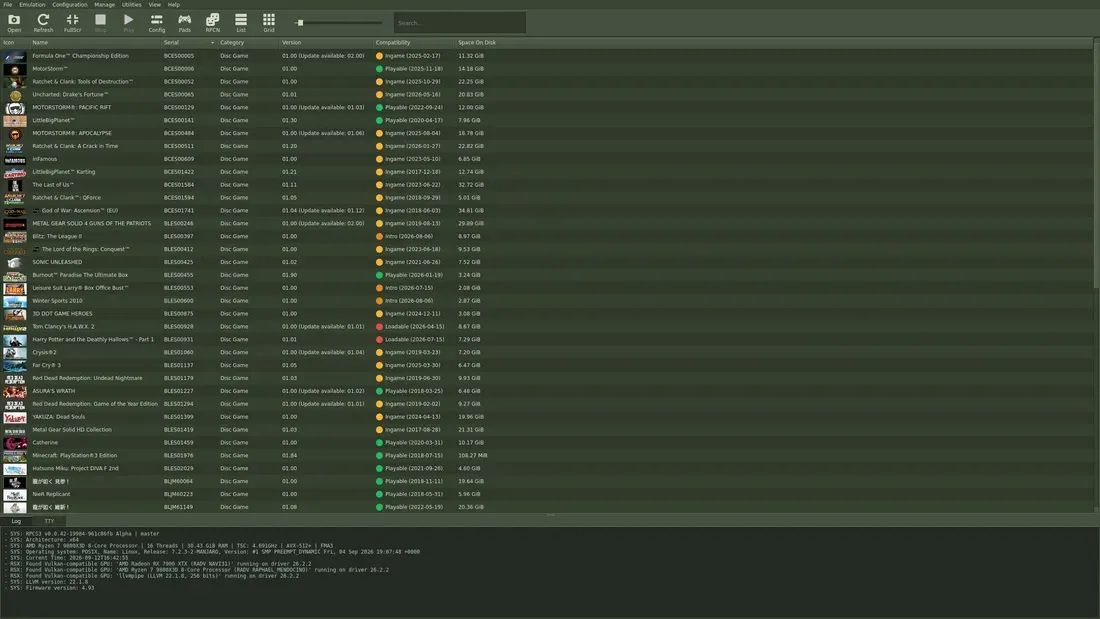The width and height of the screenshot is (1100, 619).
Task: Sort by the Version column header
Action: pyautogui.click(x=326, y=43)
